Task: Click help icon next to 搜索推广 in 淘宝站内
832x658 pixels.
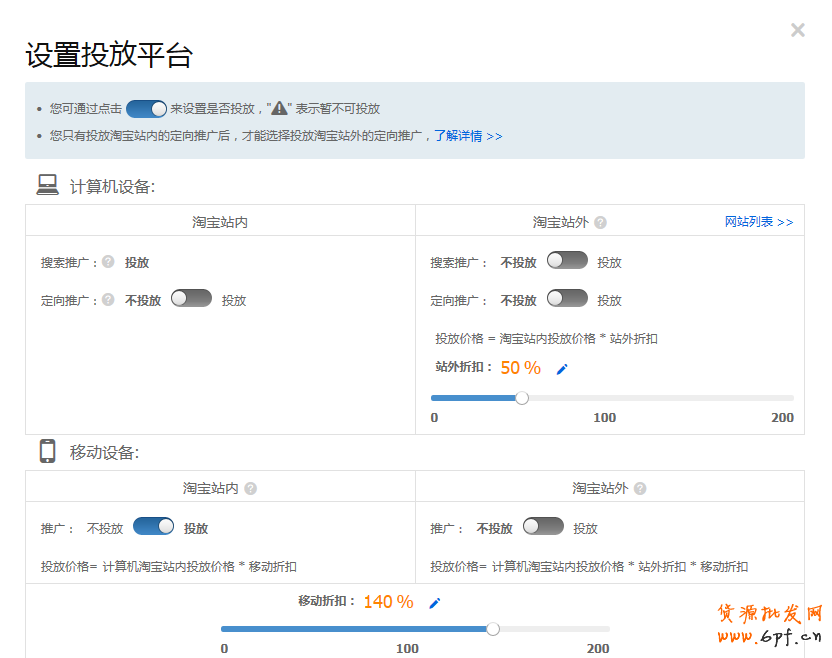Action: coord(108,262)
